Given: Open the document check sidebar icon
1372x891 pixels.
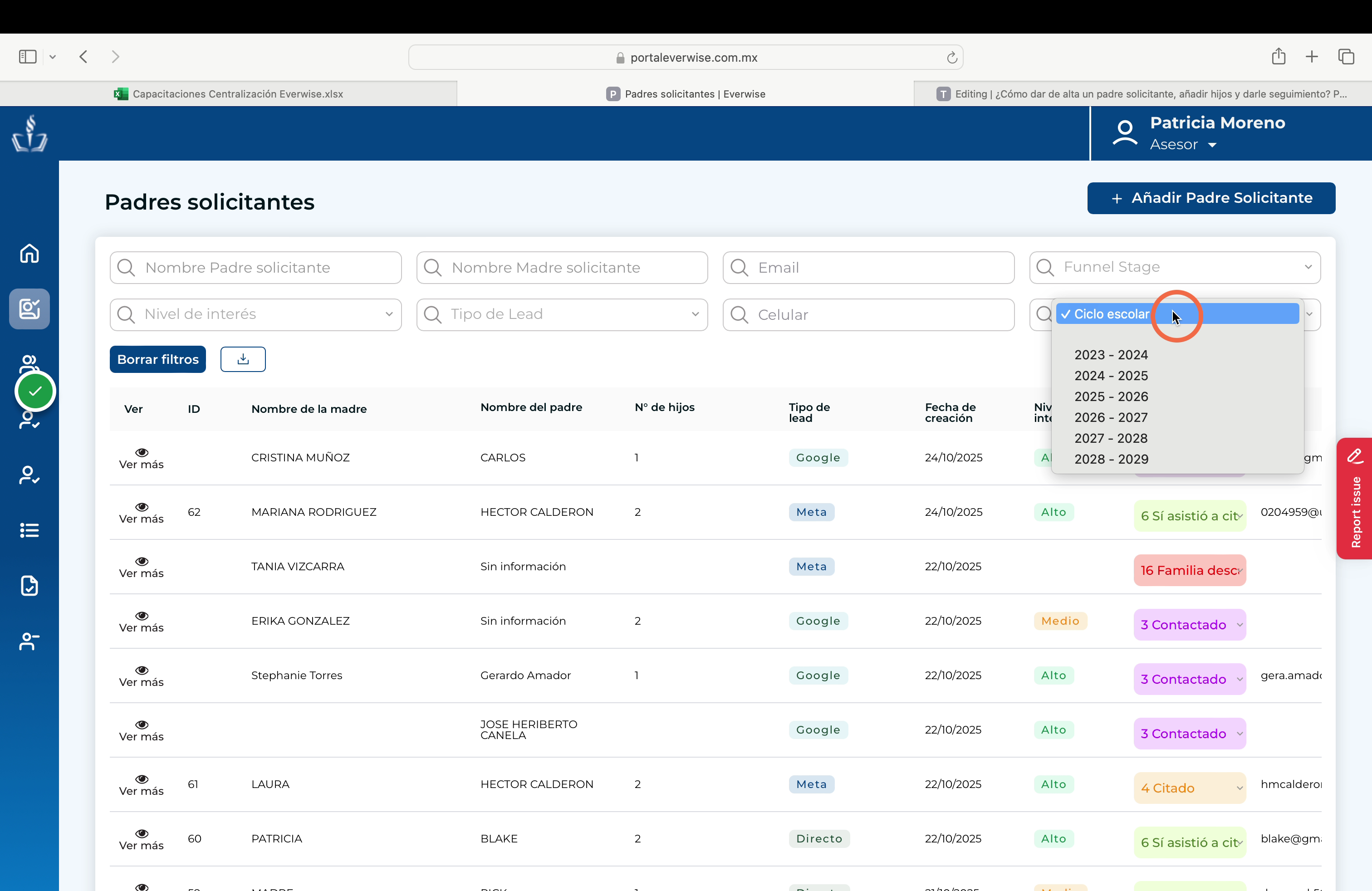Looking at the screenshot, I should pyautogui.click(x=29, y=586).
